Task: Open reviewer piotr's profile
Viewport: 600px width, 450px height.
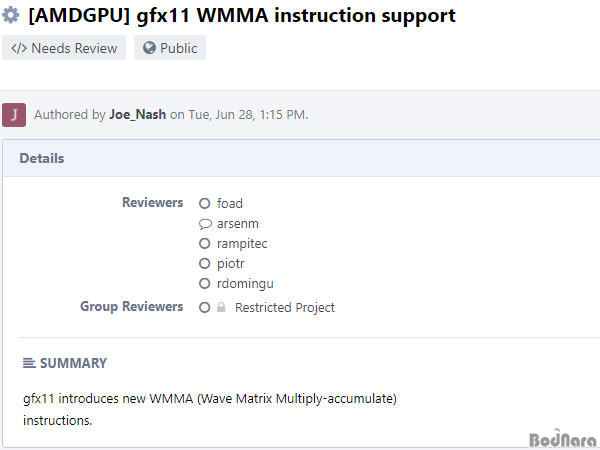Action: click(230, 264)
